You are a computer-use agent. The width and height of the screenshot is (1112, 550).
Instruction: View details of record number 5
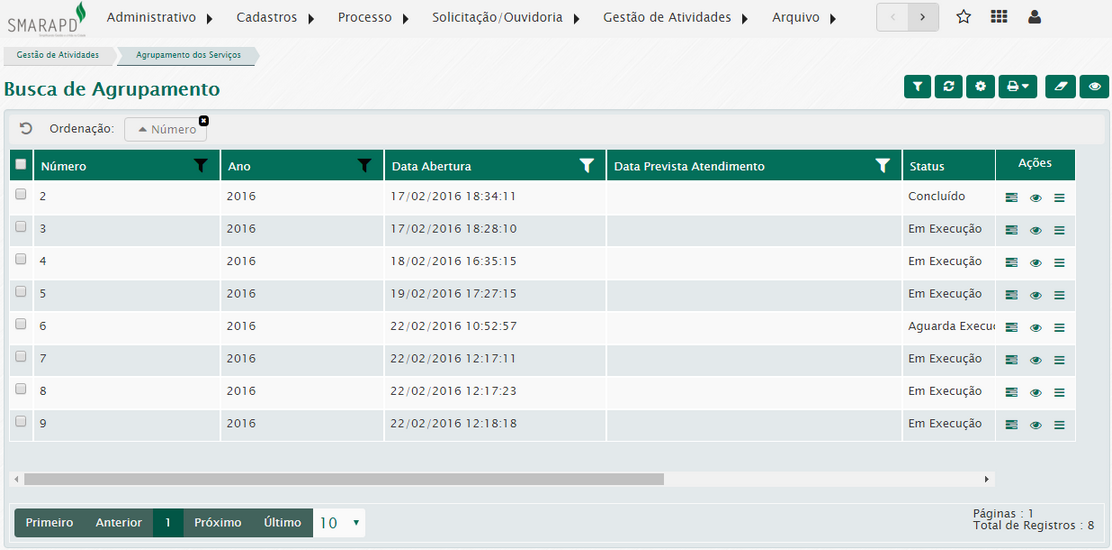pyautogui.click(x=1035, y=295)
